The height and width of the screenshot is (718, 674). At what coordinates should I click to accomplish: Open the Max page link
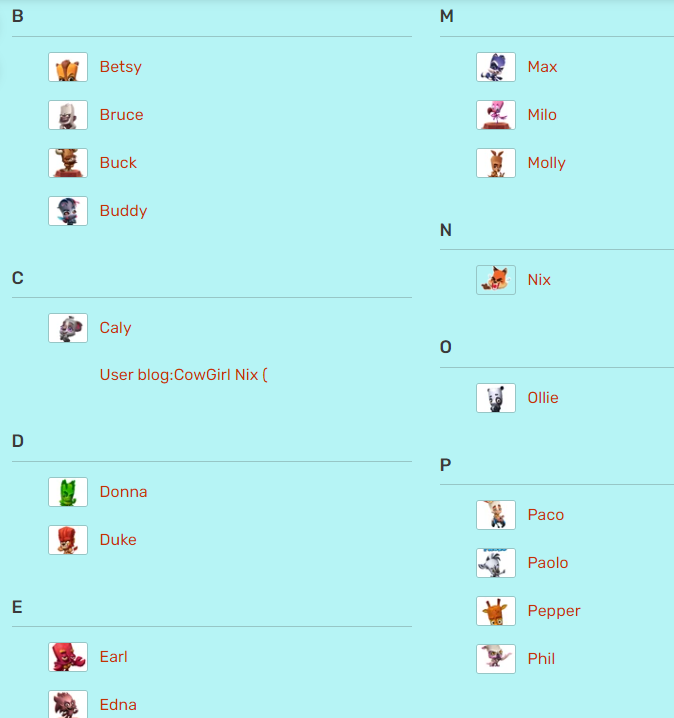542,67
